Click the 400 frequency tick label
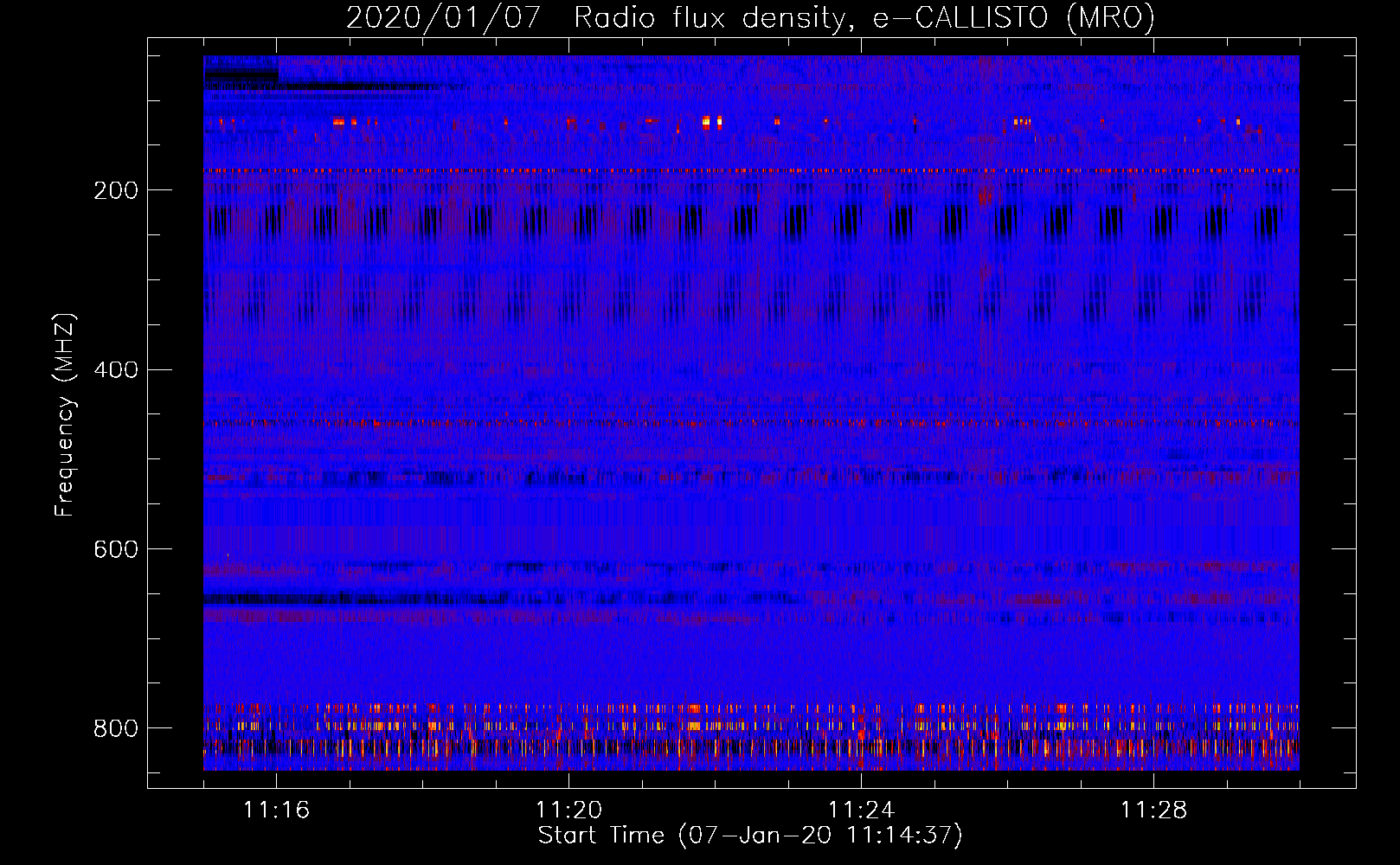This screenshot has width=1400, height=865. click(x=116, y=370)
